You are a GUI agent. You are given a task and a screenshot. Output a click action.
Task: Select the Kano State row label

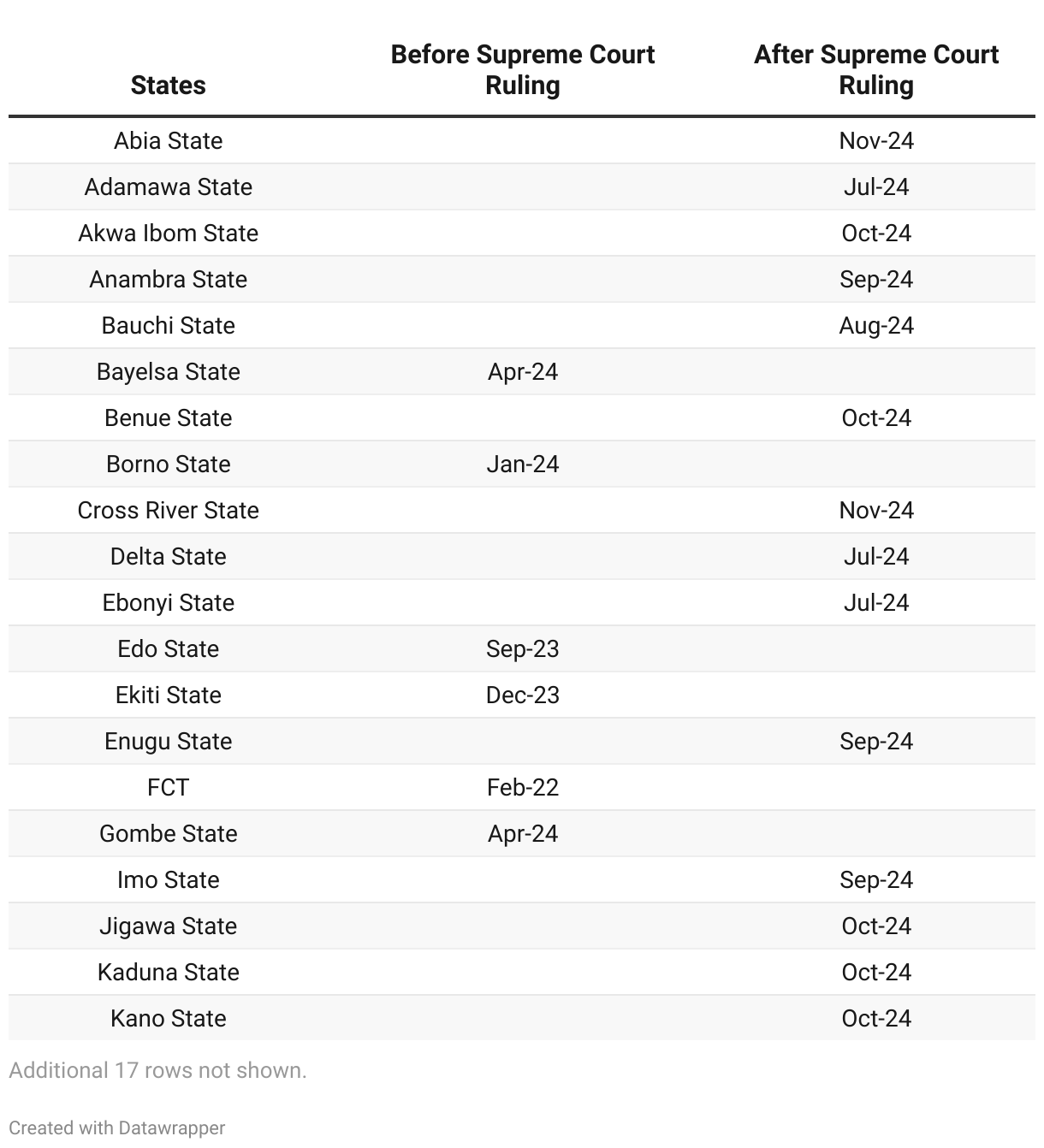pyautogui.click(x=168, y=1018)
